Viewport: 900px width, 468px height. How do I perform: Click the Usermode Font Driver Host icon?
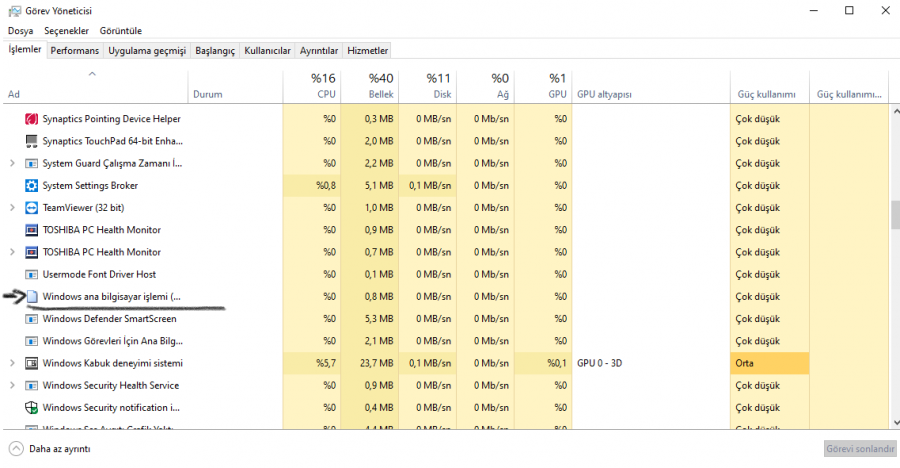click(x=32, y=274)
